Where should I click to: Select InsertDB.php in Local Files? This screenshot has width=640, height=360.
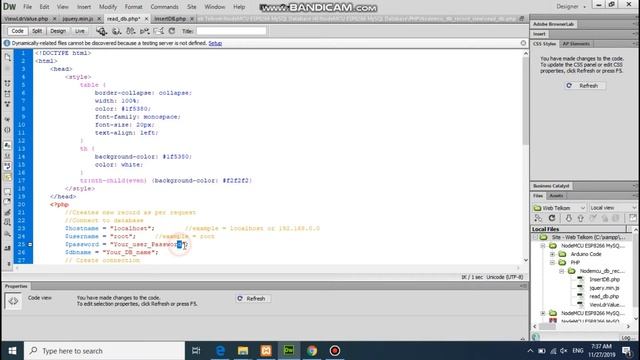[x=604, y=280]
